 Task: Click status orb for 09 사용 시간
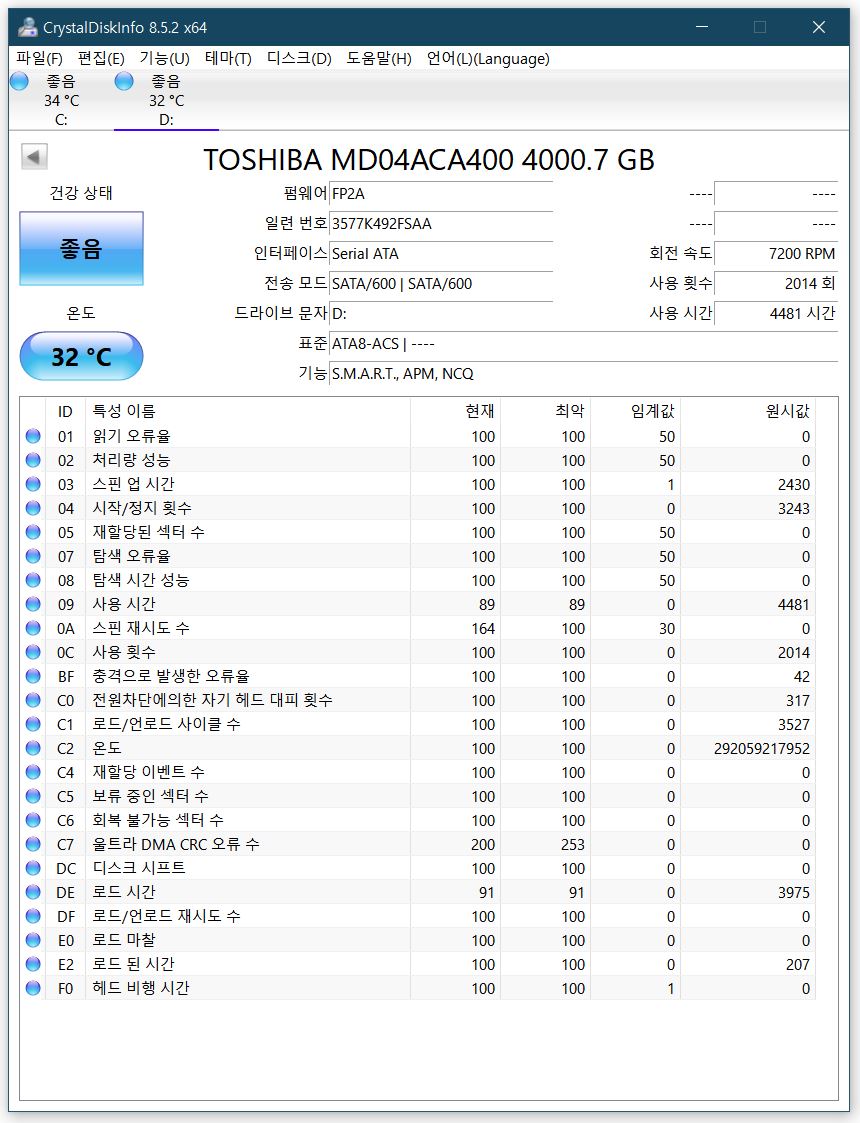click(x=33, y=604)
